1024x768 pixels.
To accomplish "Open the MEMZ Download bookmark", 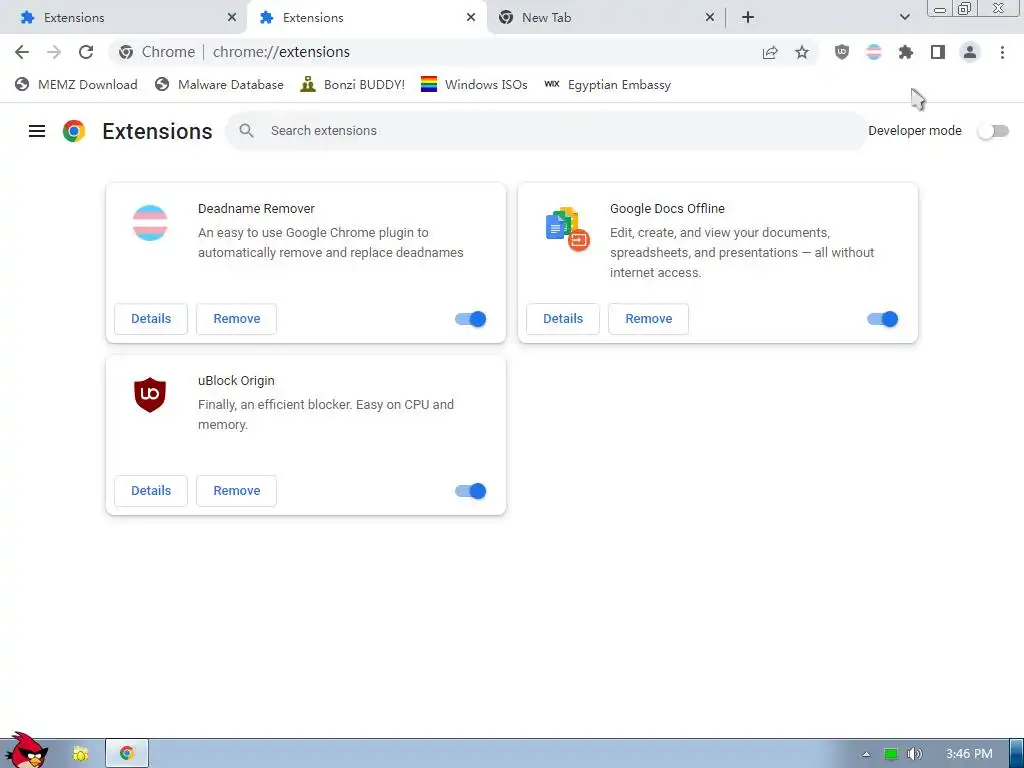I will [76, 84].
